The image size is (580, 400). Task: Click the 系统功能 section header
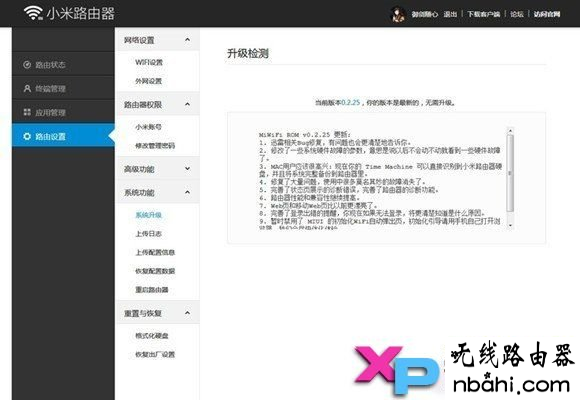[x=158, y=192]
